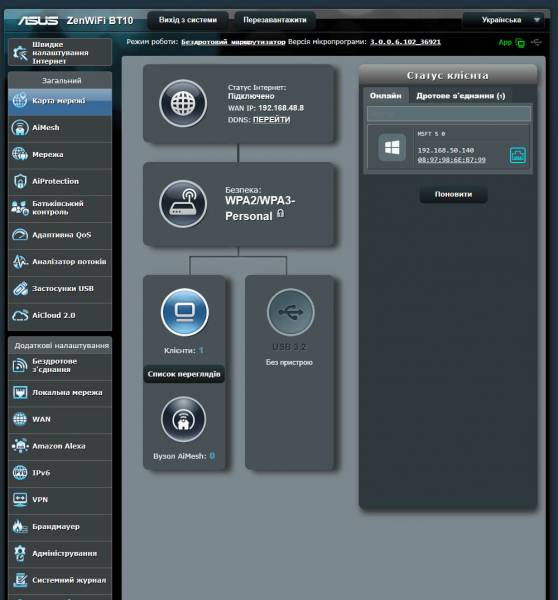Click the Поновити button

coord(454,194)
